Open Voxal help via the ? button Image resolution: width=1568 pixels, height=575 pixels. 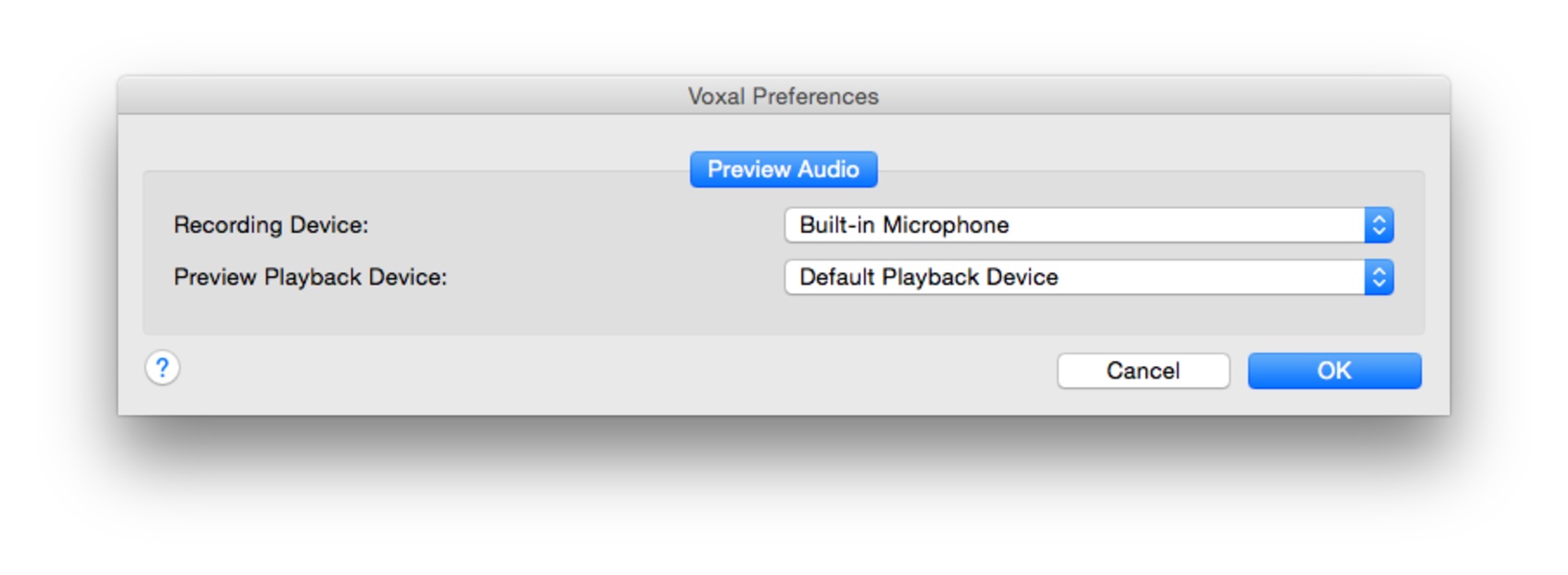162,368
